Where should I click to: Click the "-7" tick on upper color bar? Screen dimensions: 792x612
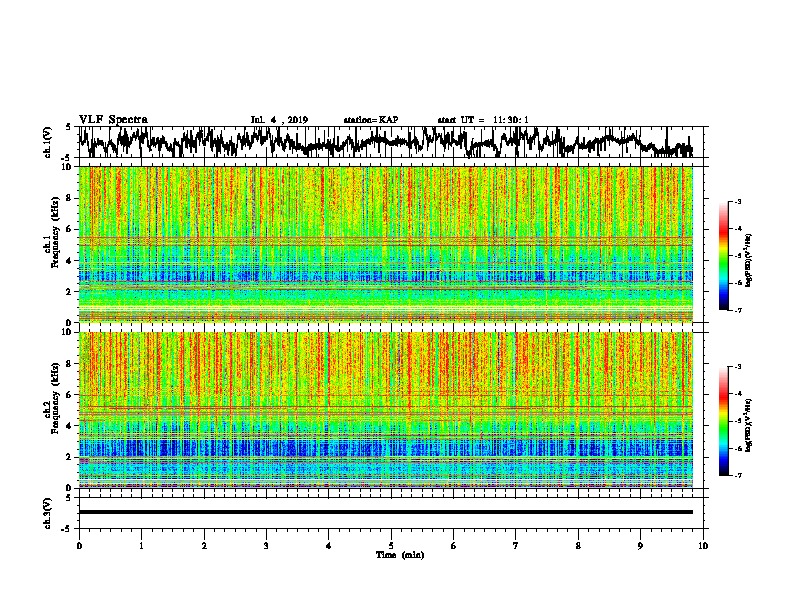[738, 310]
